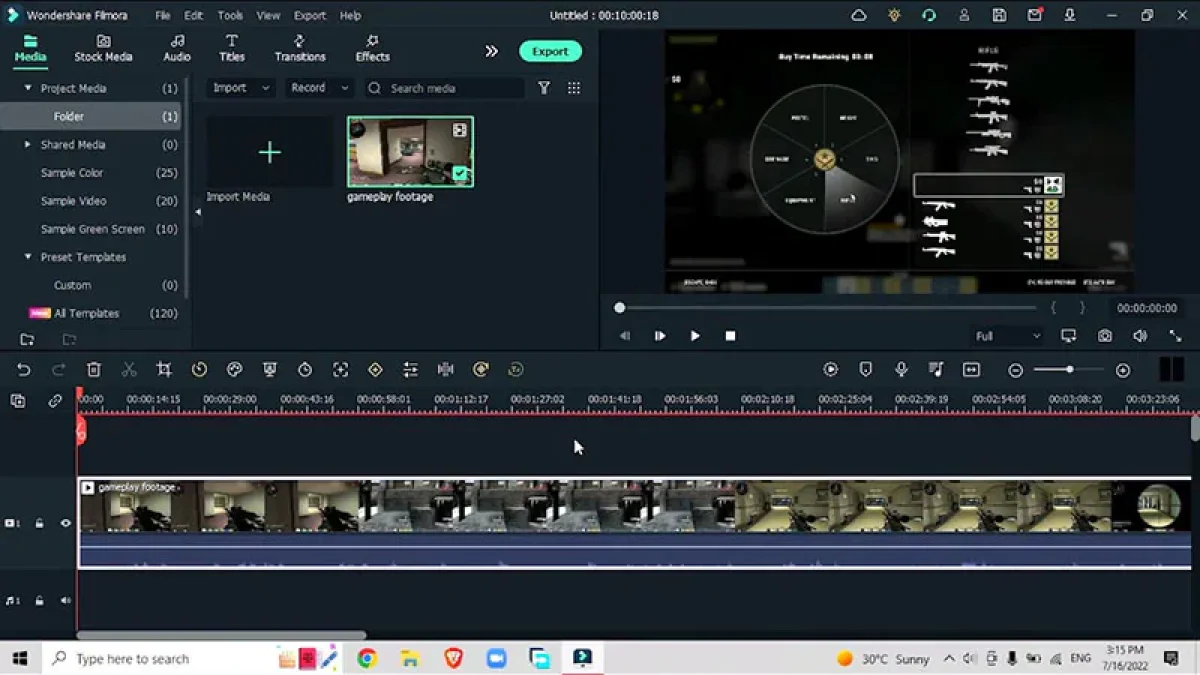Image resolution: width=1200 pixels, height=675 pixels.
Task: Open the voiceover microphone icon
Action: 901,370
